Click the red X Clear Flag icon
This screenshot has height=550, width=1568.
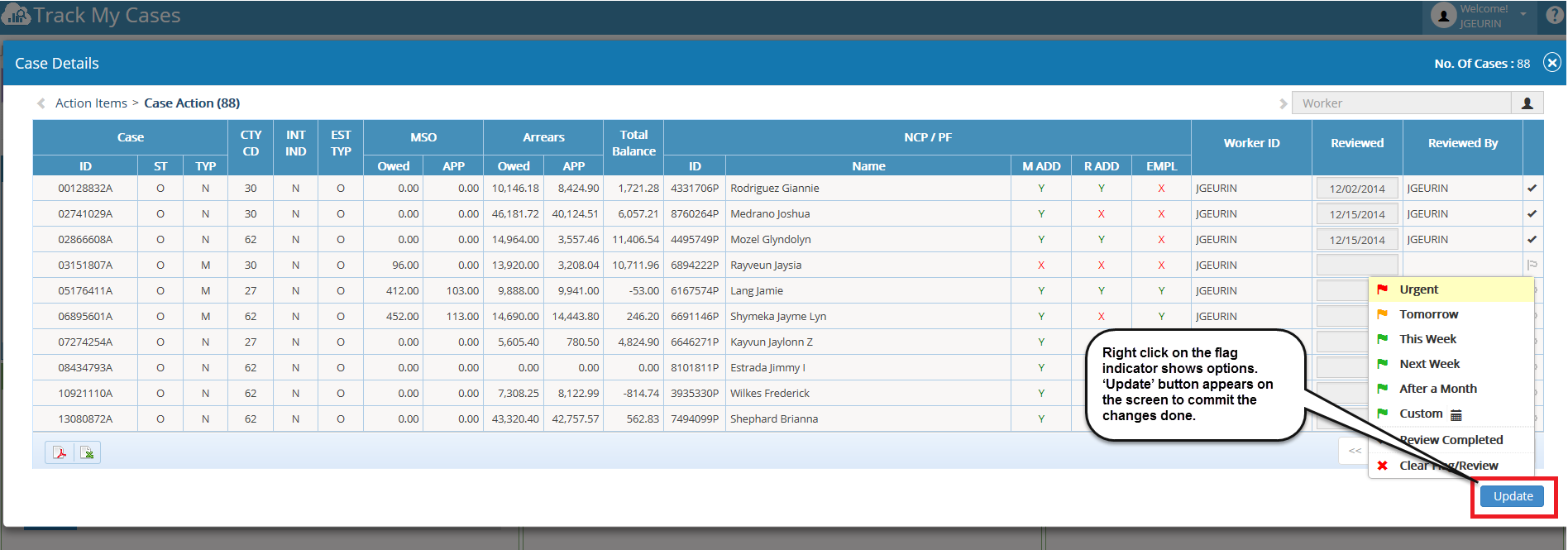[1382, 466]
